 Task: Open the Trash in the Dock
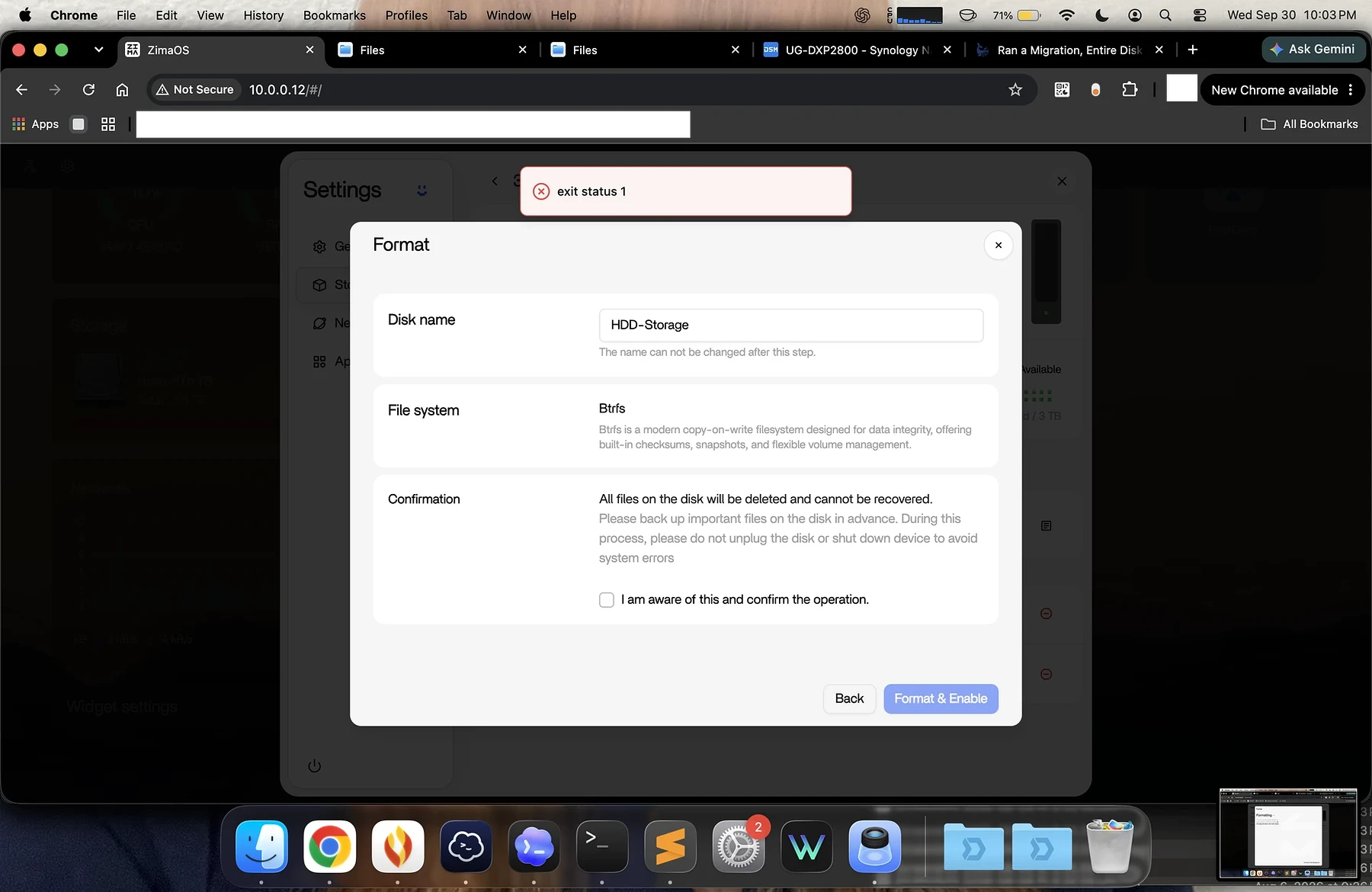click(x=1109, y=846)
